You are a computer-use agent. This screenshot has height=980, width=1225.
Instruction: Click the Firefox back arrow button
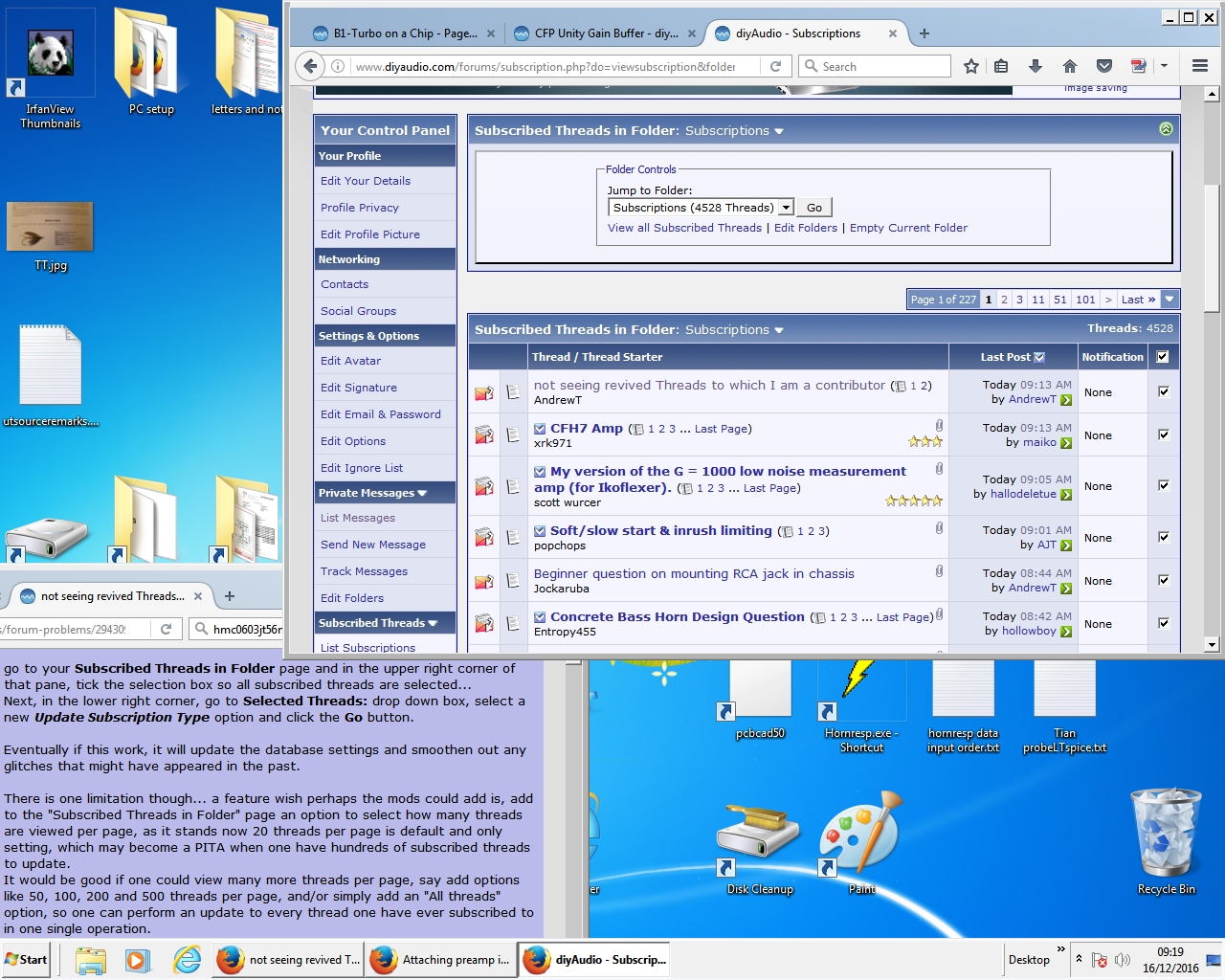tap(309, 66)
